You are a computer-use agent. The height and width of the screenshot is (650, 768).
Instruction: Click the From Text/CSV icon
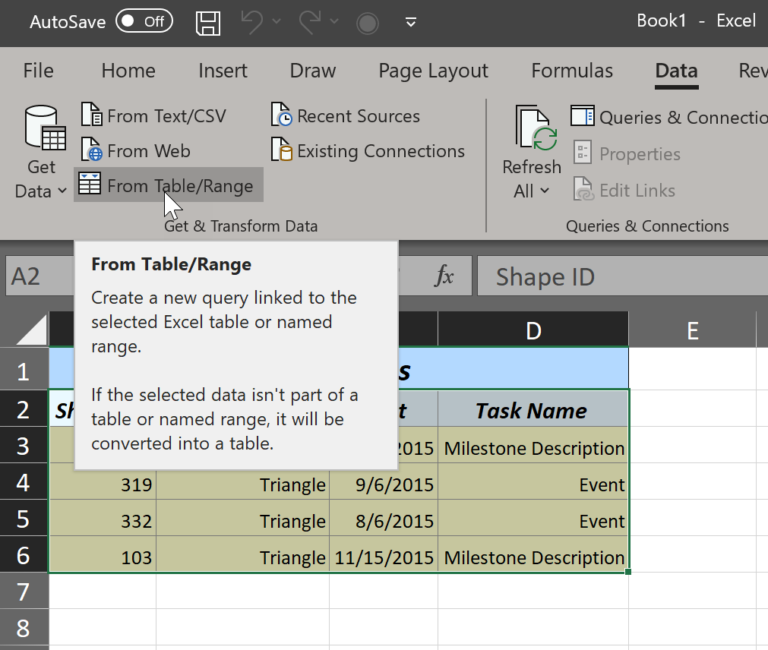pyautogui.click(x=91, y=115)
